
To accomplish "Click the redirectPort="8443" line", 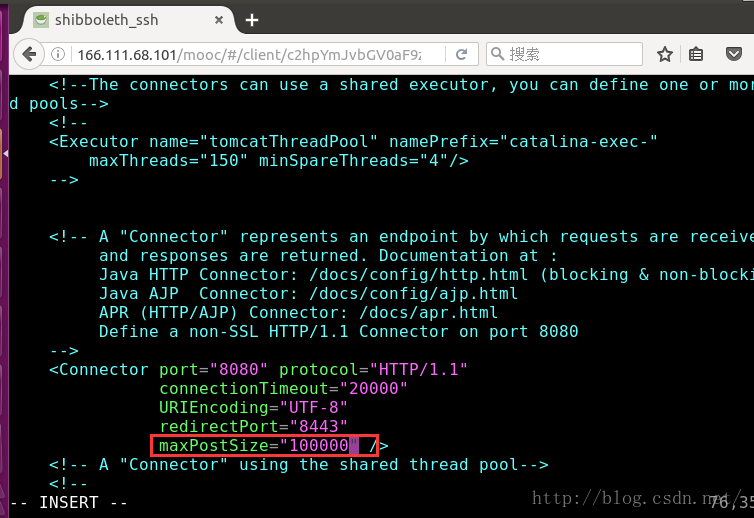I will [253, 426].
